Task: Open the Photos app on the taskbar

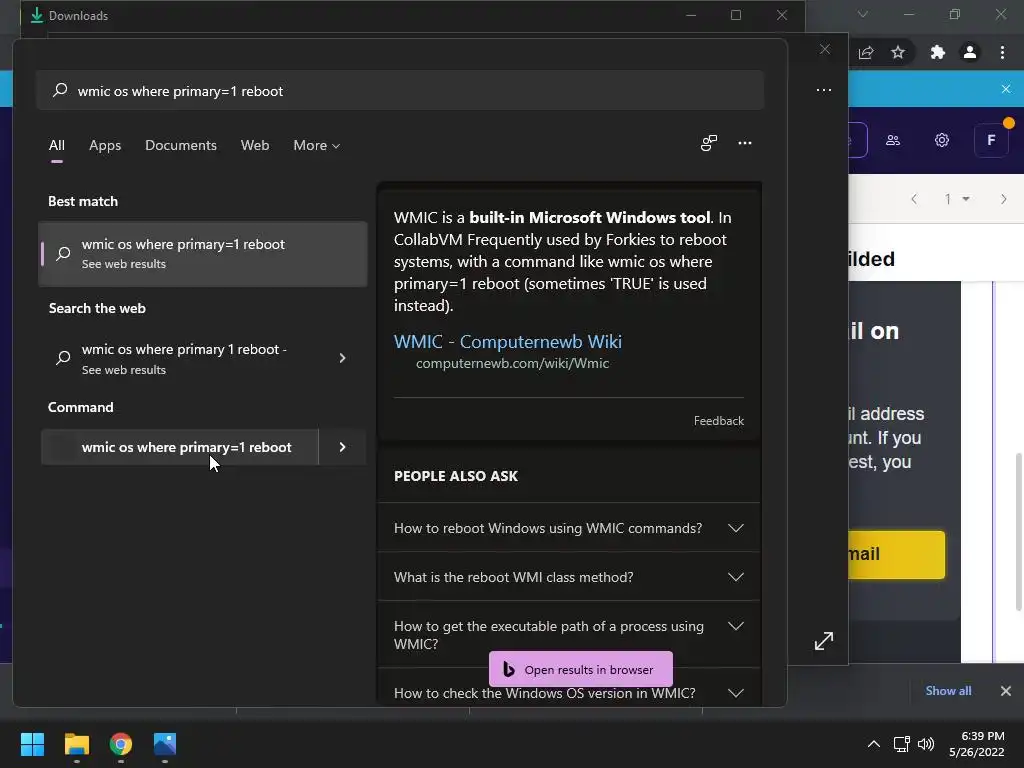Action: (x=165, y=744)
